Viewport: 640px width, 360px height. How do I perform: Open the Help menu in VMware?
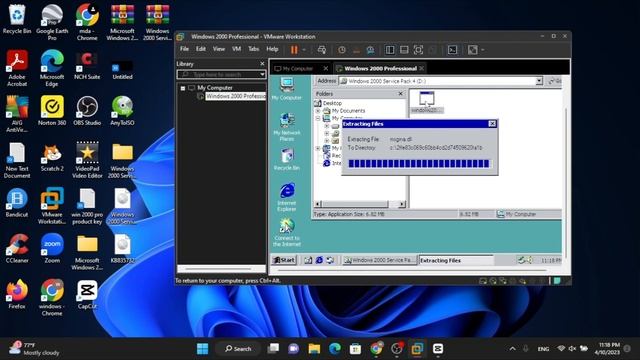tap(272, 49)
